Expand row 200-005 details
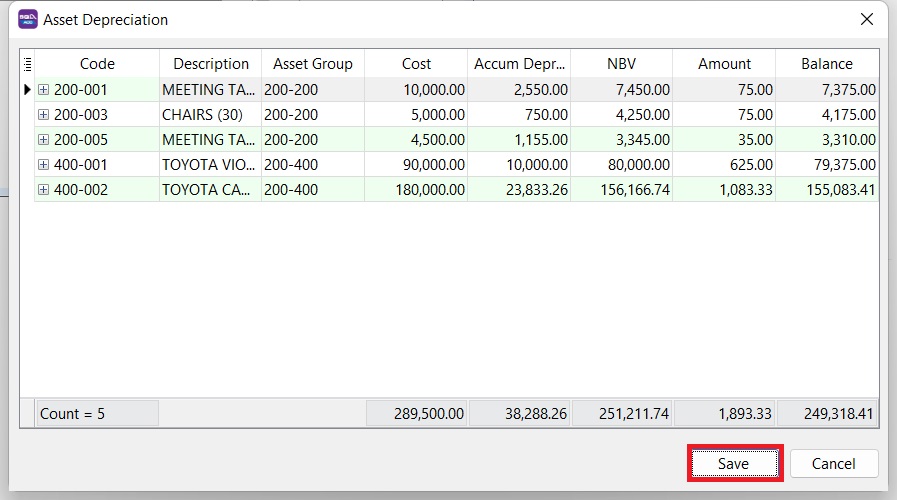The image size is (897, 500). (43, 140)
